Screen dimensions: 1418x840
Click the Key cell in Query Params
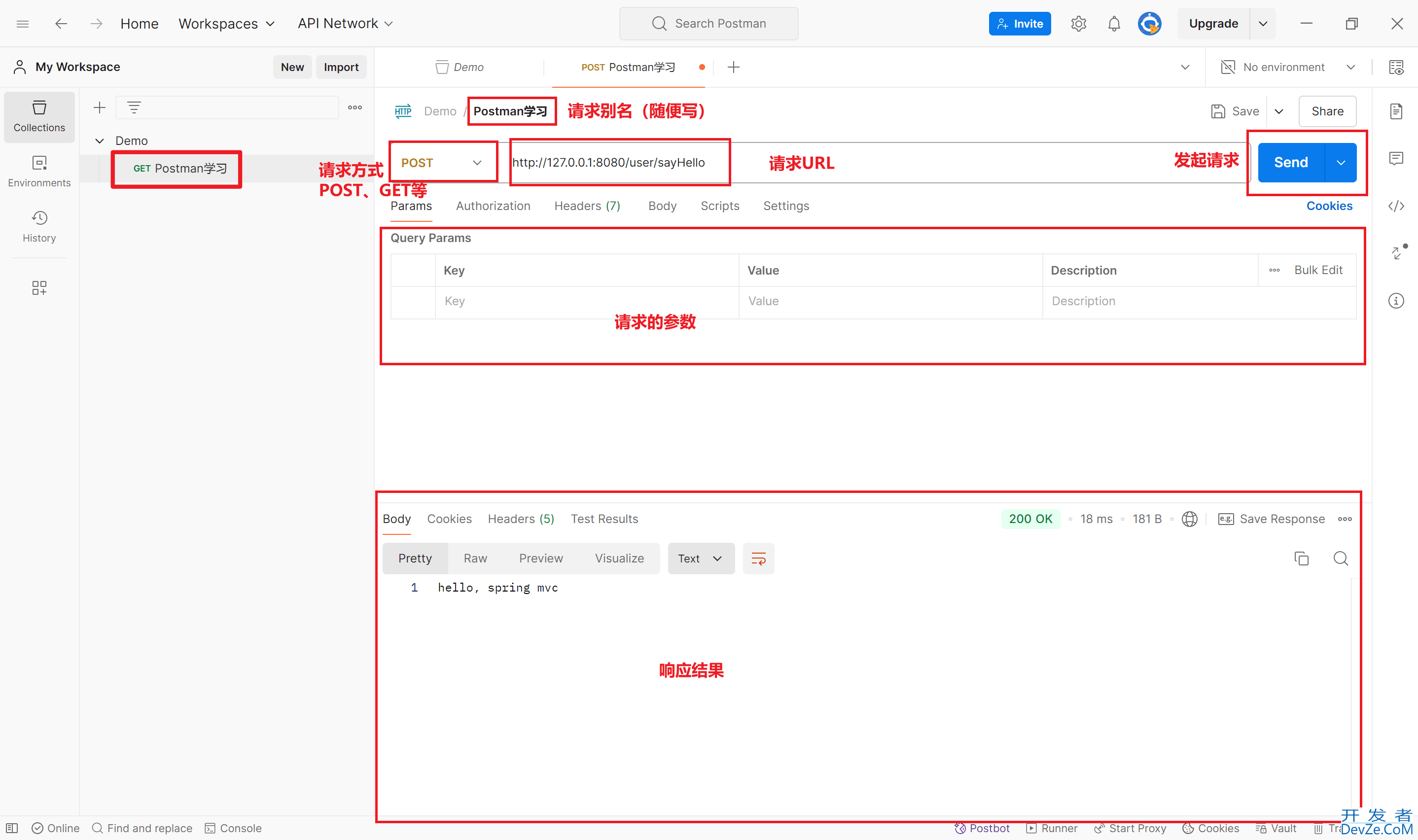(586, 301)
